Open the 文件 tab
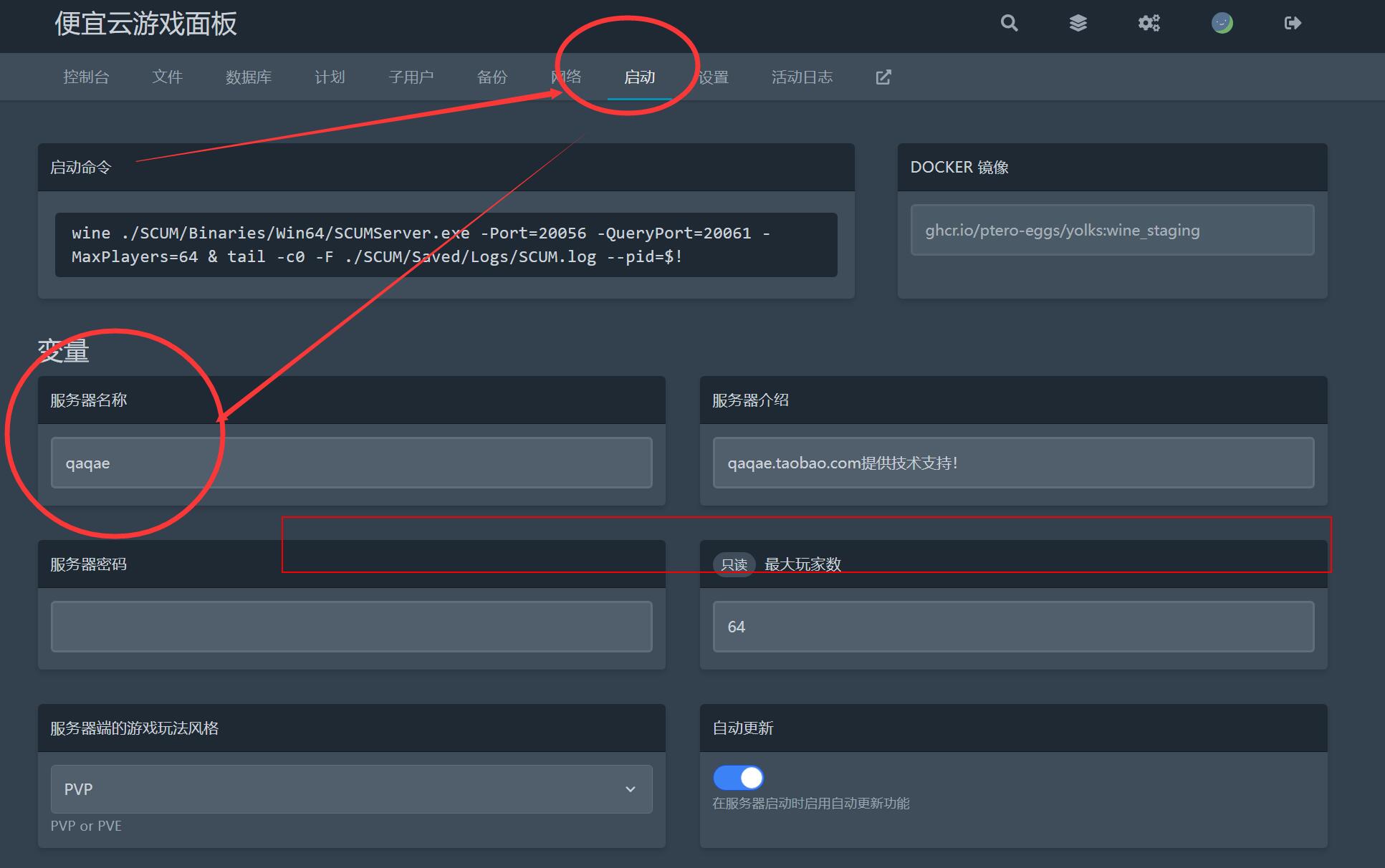The width and height of the screenshot is (1385, 868). (167, 77)
